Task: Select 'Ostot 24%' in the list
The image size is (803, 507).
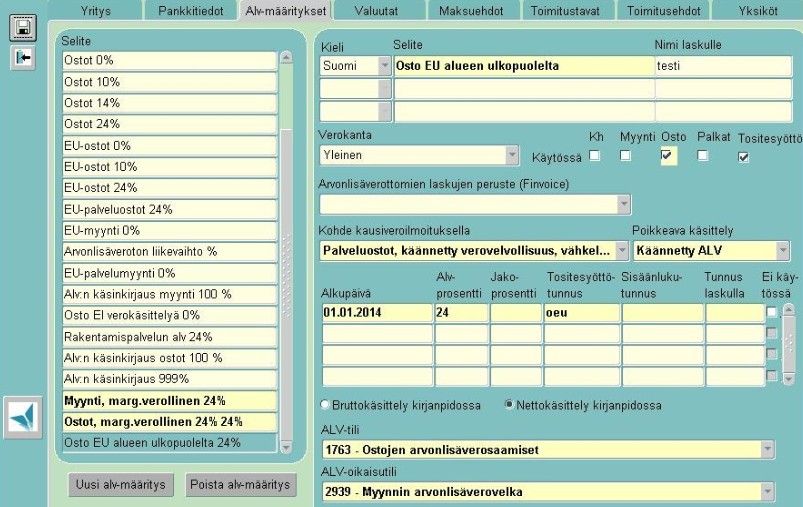Action: [x=170, y=124]
